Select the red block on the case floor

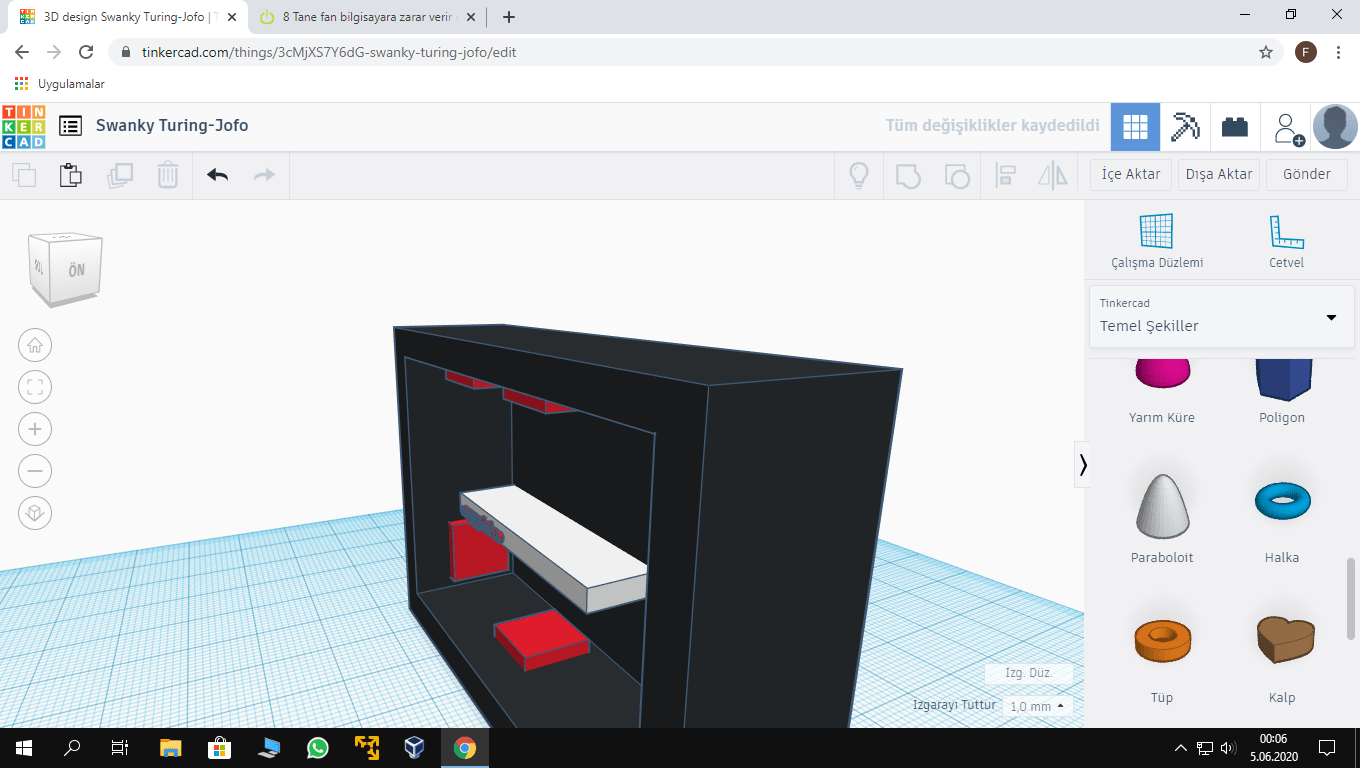(543, 638)
